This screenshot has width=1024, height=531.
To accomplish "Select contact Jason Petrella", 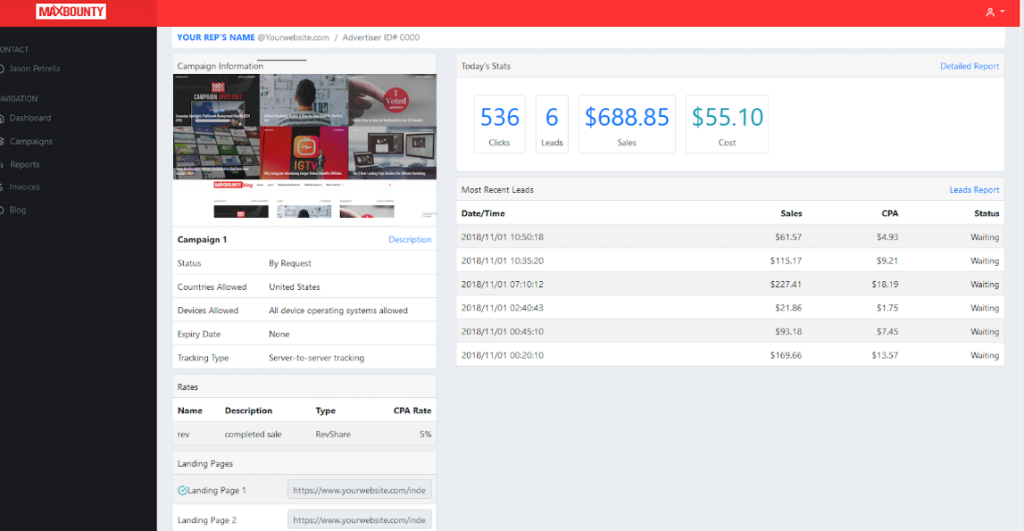I will point(34,69).
